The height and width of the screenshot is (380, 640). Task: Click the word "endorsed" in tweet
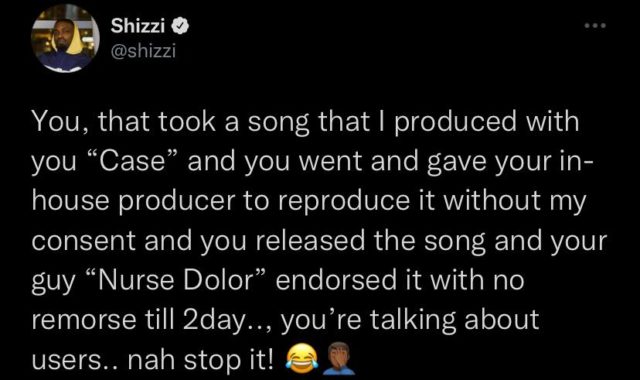[336, 281]
